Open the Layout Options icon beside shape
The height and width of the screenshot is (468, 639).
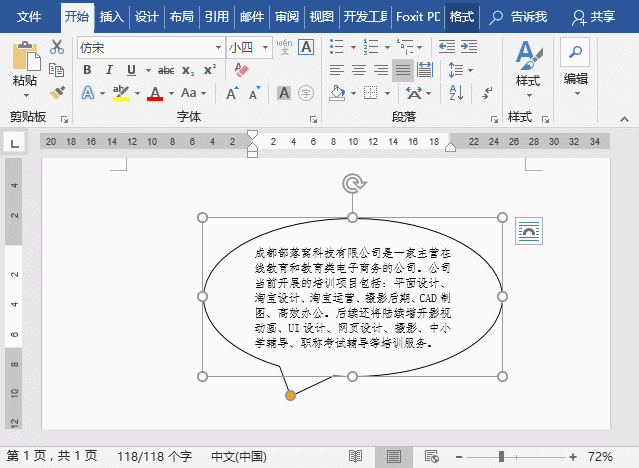pyautogui.click(x=528, y=231)
